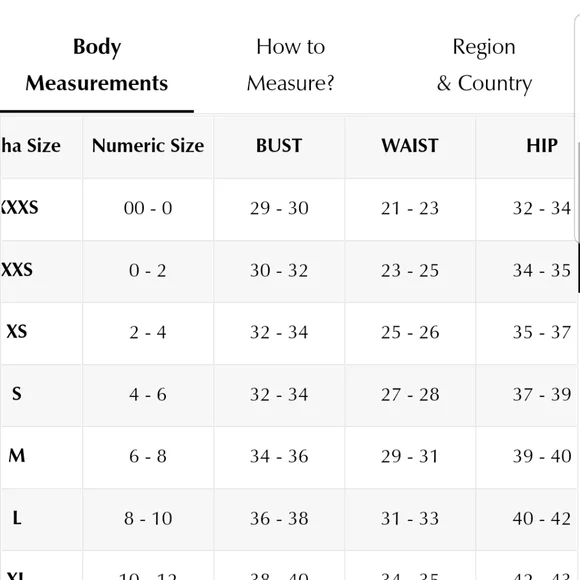This screenshot has width=580, height=580.
Task: Open the How to Measure? tab
Action: coord(290,65)
